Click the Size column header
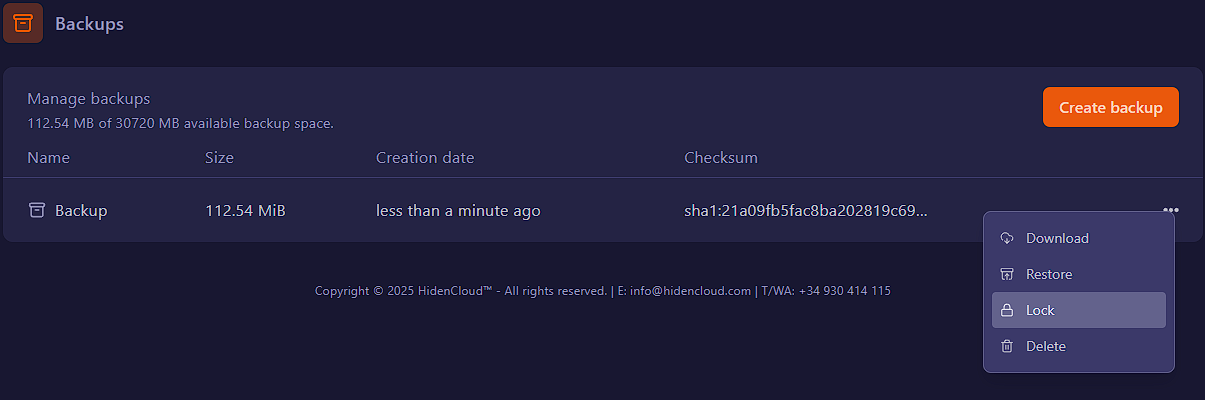 [219, 158]
